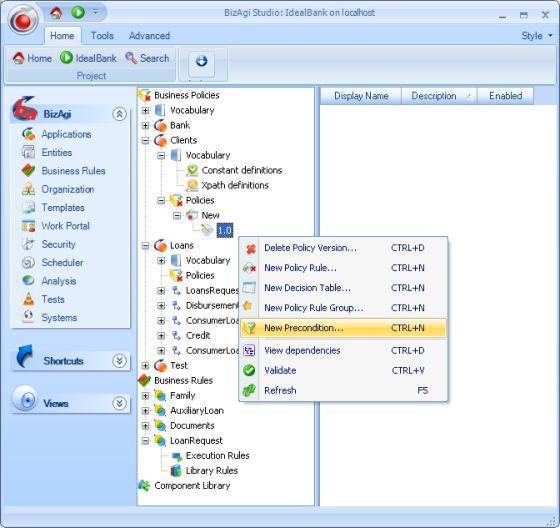
Task: Open the Work Portal module icon
Action: [29, 226]
